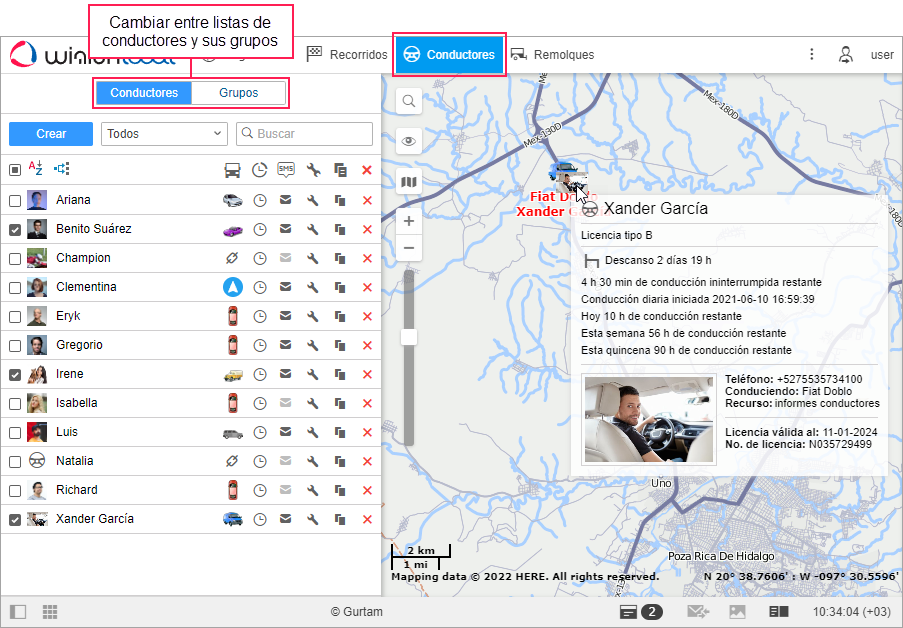Open the messages icon in bottom bar

point(698,612)
